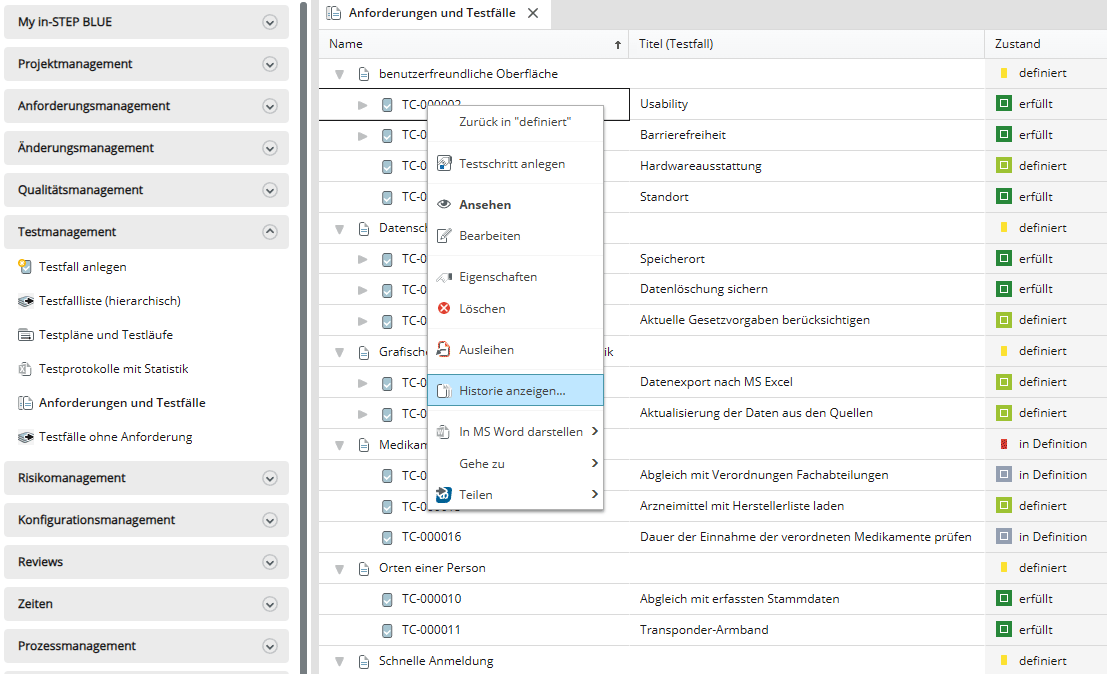
Task: Click the Ansehen eye icon
Action: pyautogui.click(x=444, y=205)
